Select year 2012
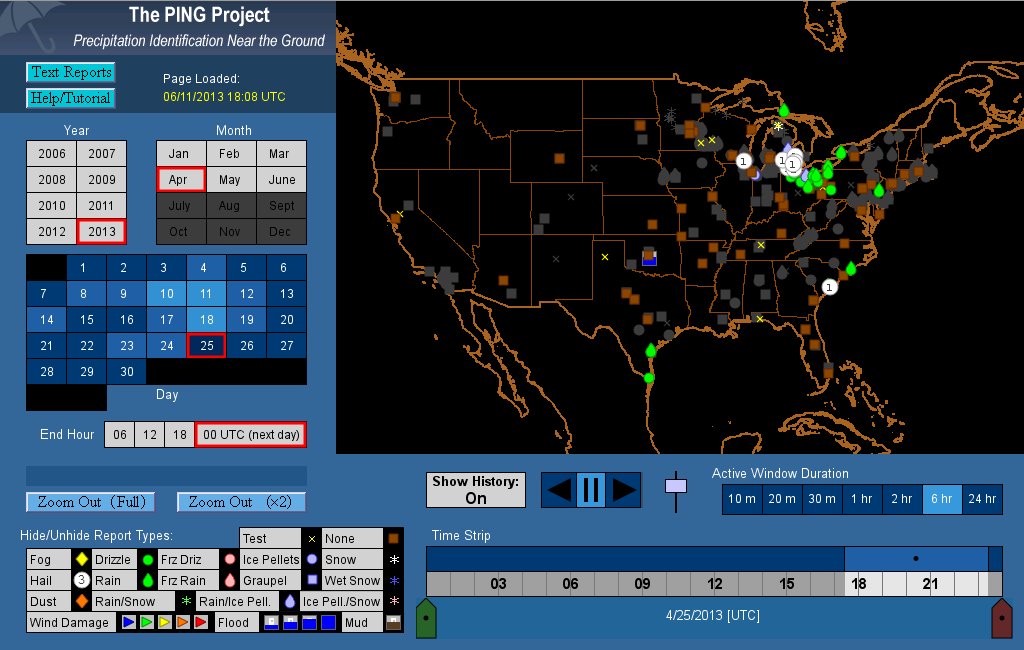Screen dimensions: 1024x650 [x=51, y=231]
